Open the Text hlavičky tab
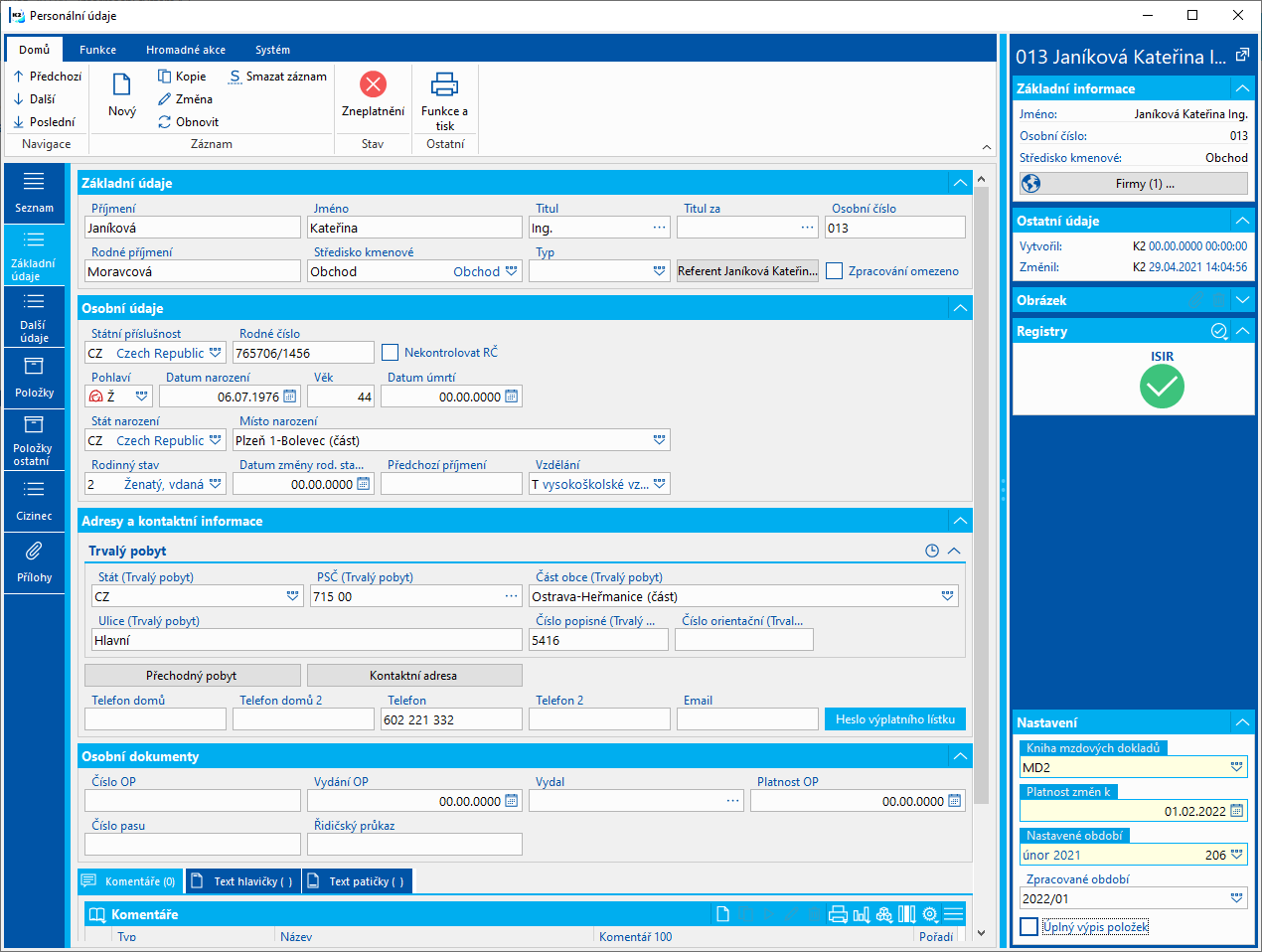 pos(244,881)
